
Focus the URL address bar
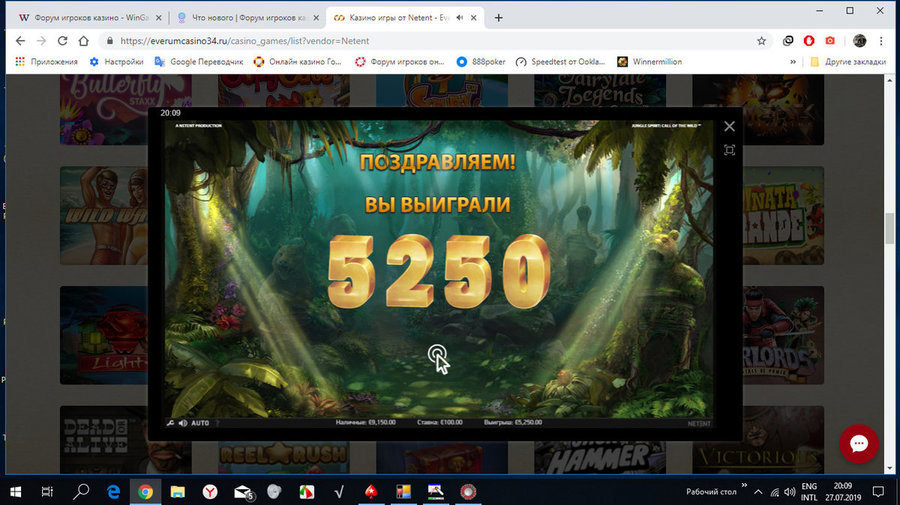coord(436,41)
